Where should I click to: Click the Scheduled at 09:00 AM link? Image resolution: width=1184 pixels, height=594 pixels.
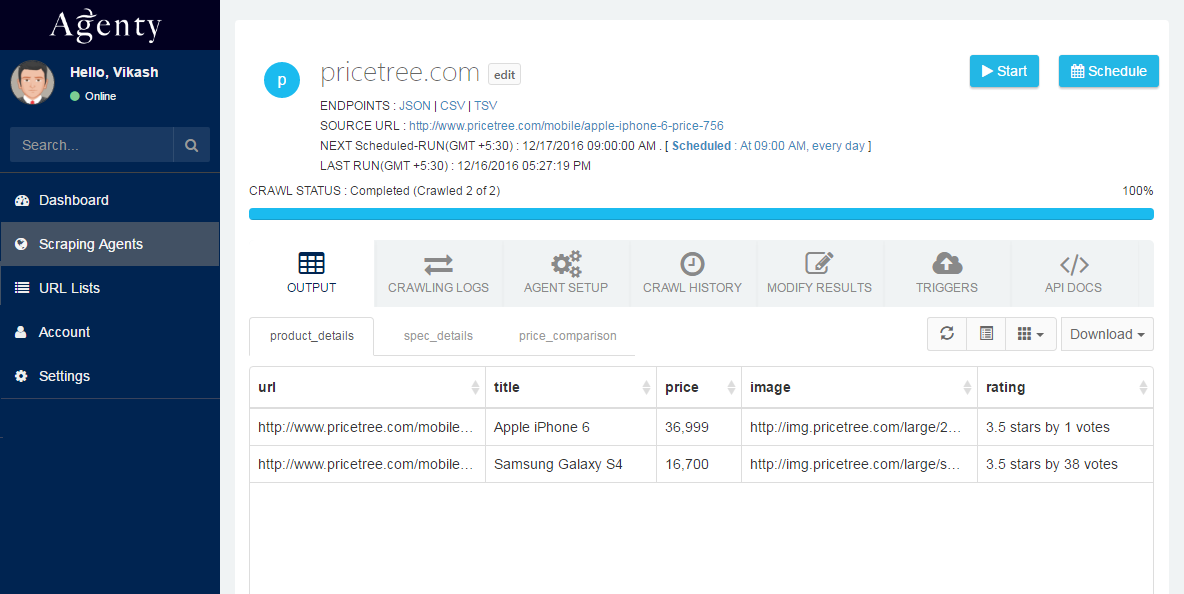tap(769, 146)
